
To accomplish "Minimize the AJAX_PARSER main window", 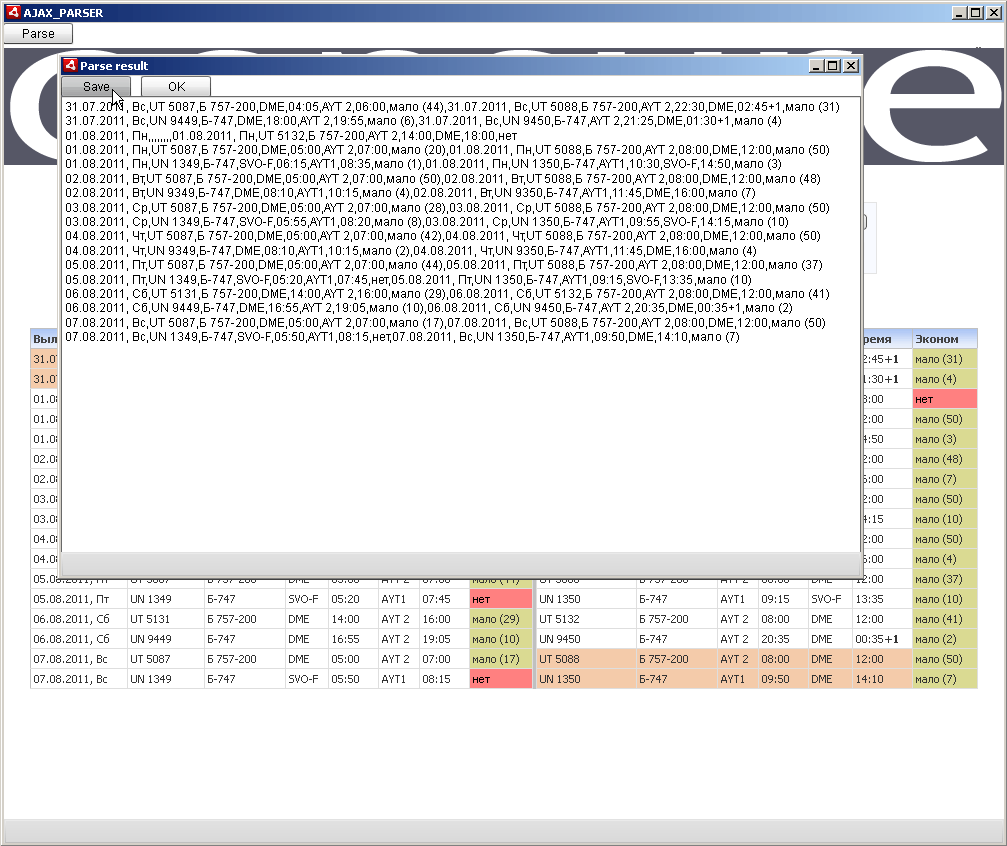I will [x=959, y=12].
